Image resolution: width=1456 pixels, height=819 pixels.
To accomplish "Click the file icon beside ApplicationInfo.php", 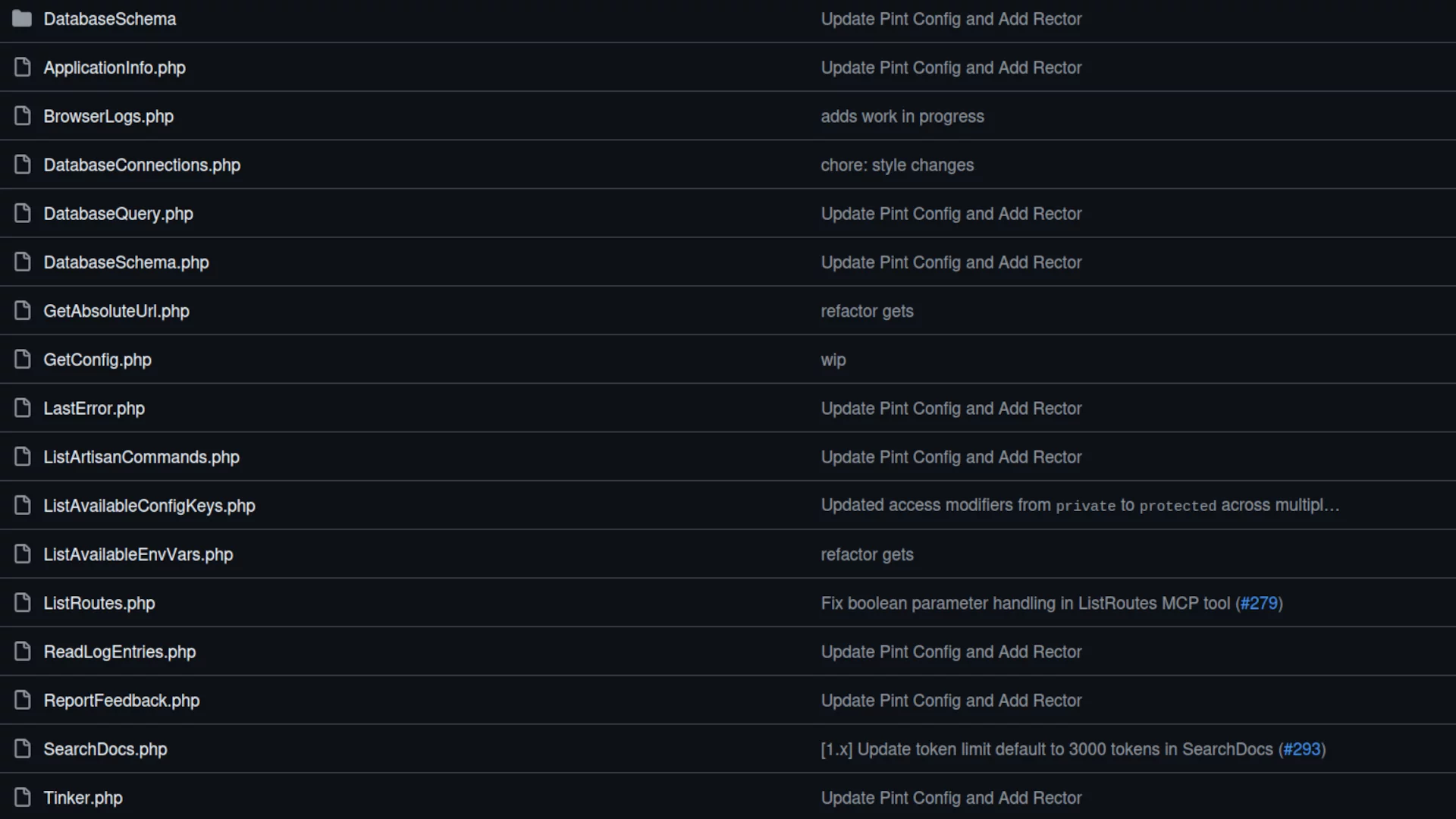I will (23, 67).
